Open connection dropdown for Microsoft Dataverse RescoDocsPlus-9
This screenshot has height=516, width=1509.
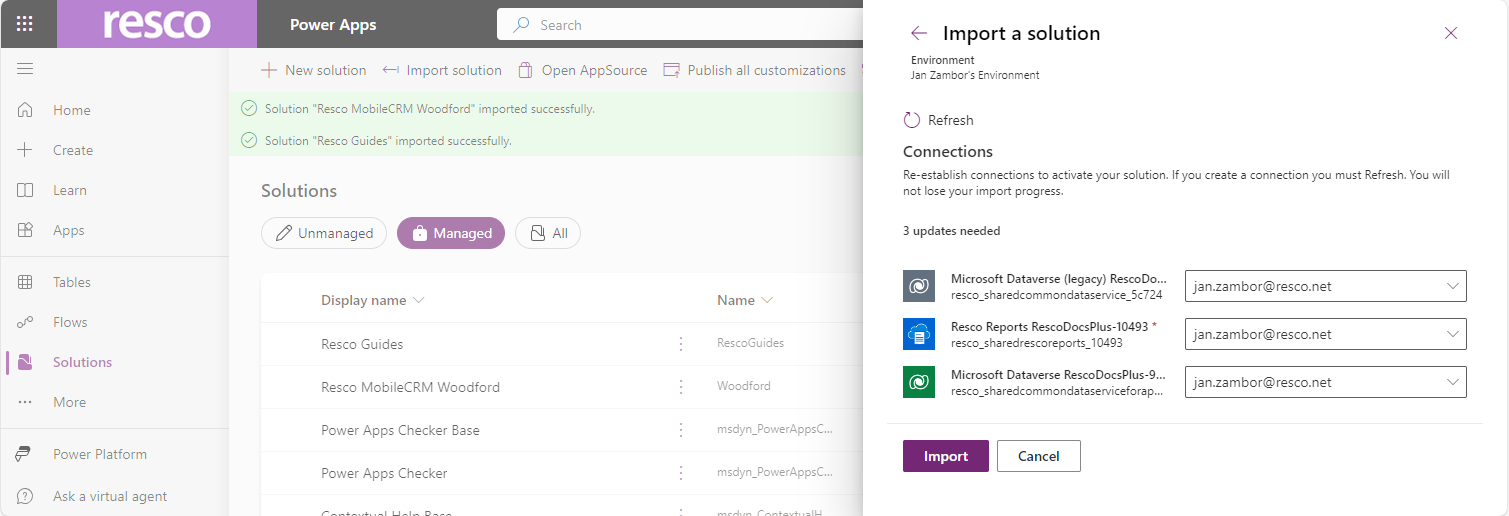coord(1325,382)
